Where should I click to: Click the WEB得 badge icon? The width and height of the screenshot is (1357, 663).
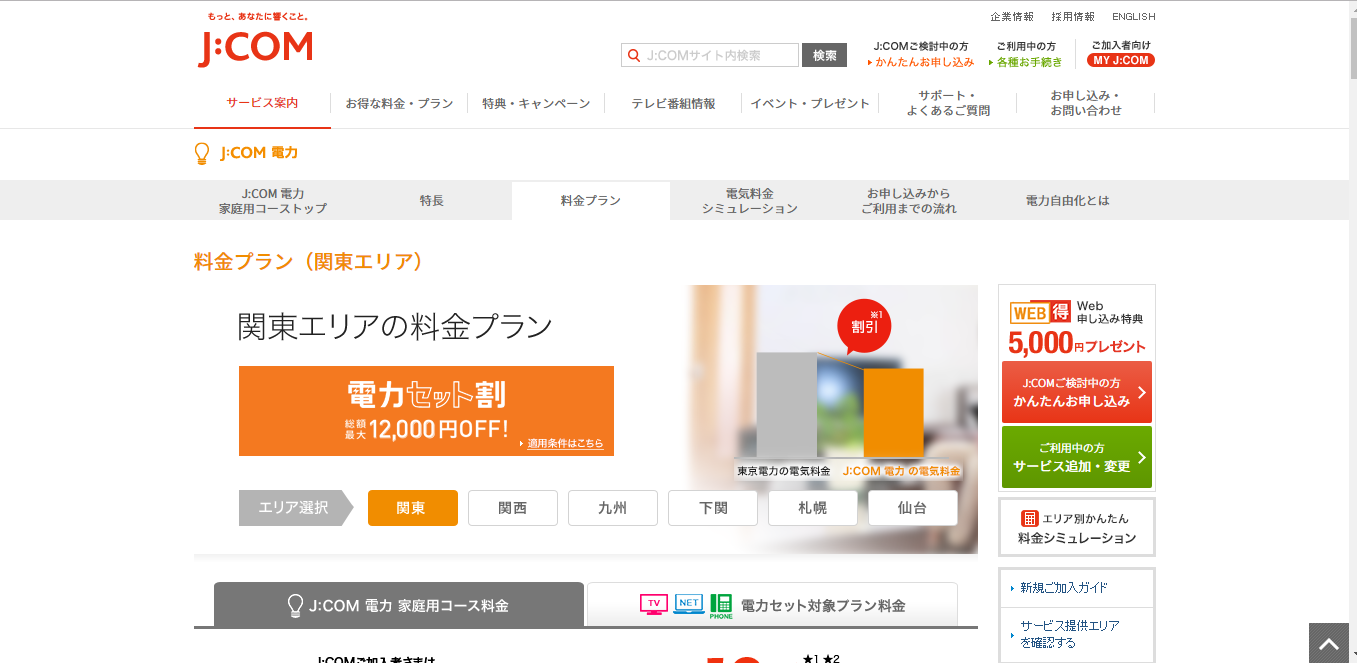point(1040,312)
